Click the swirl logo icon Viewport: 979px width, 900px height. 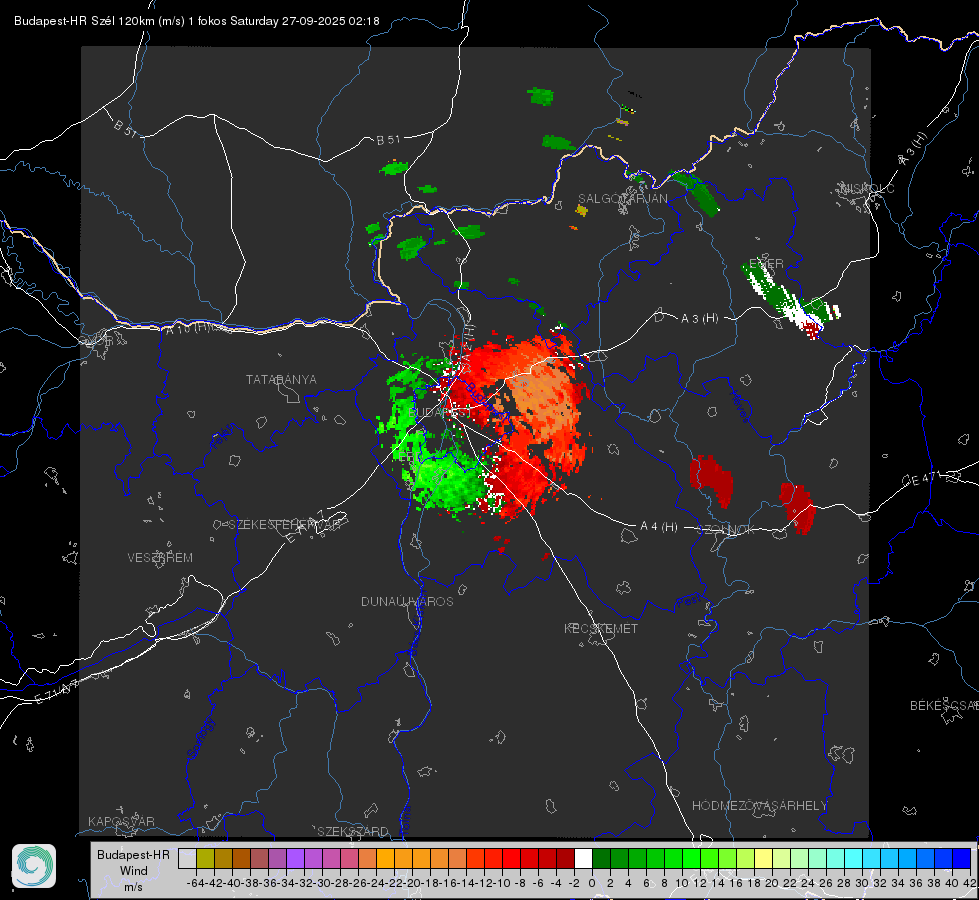click(34, 866)
